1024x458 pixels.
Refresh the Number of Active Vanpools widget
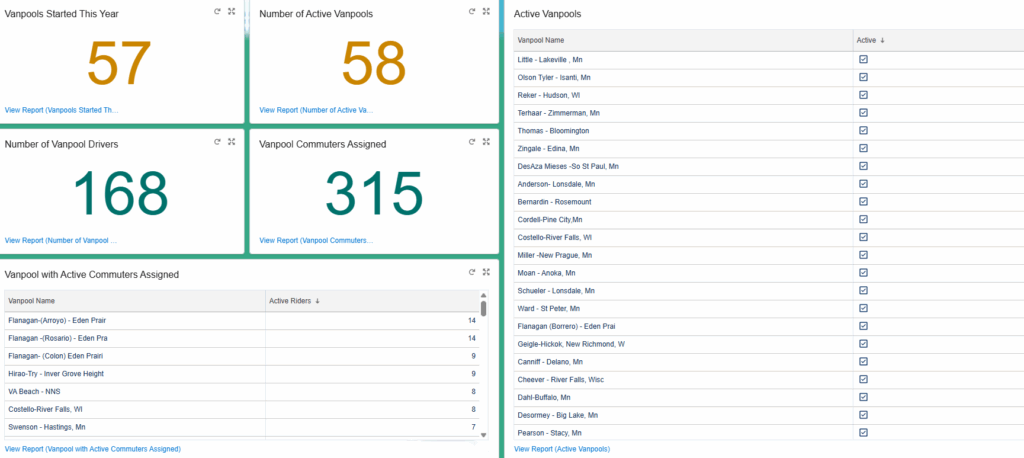[472, 11]
